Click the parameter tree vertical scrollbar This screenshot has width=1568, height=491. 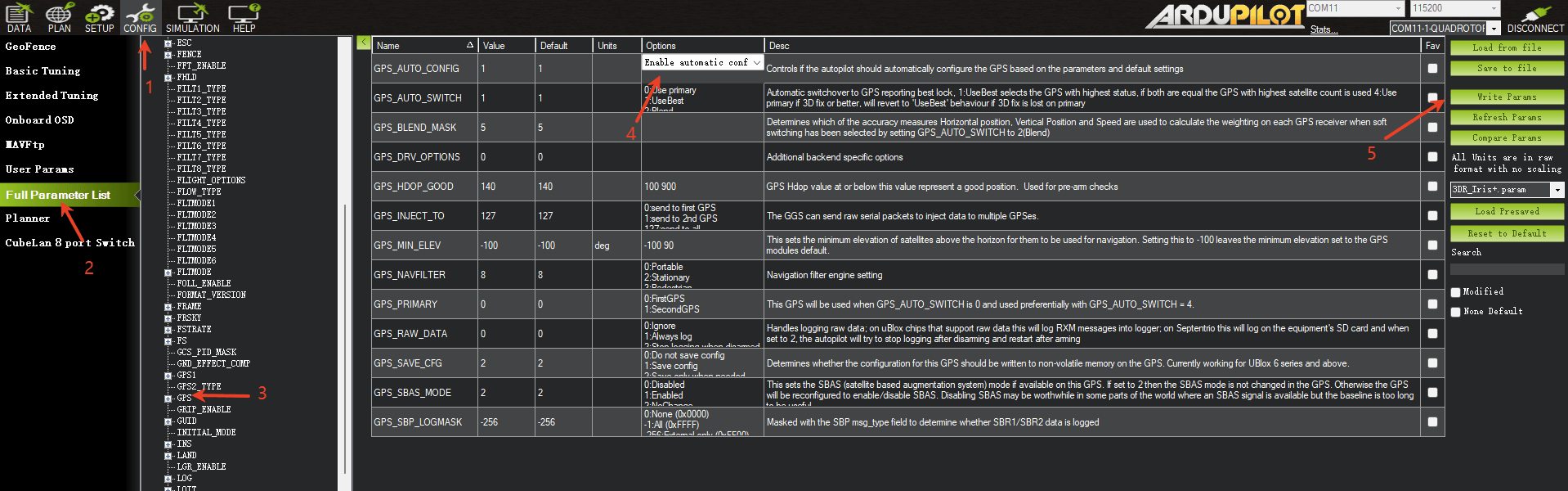345,327
